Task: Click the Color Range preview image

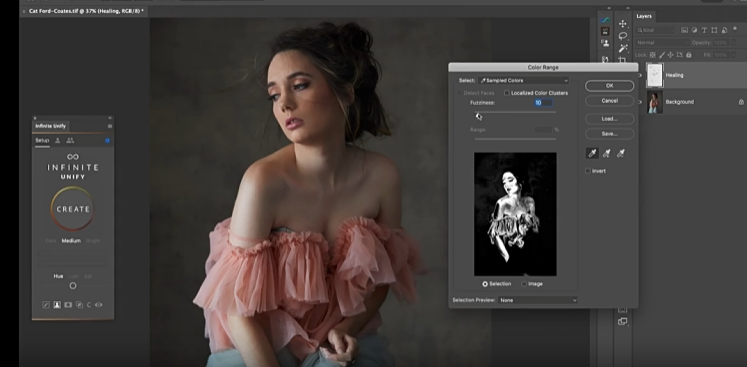Action: (515, 214)
